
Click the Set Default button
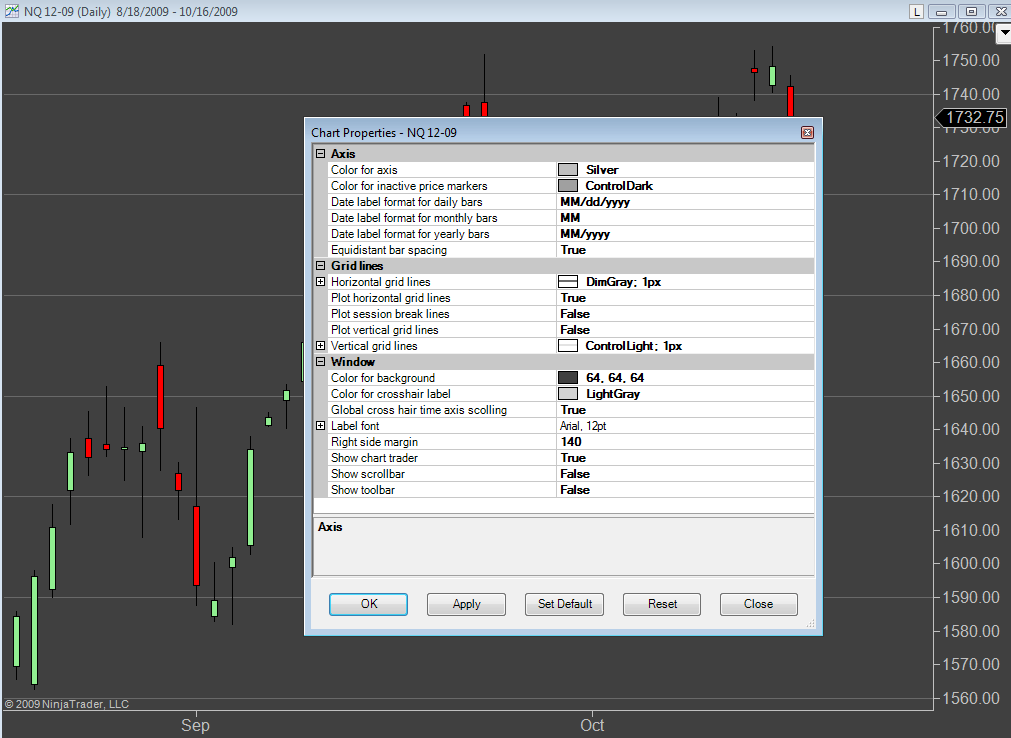(x=564, y=604)
